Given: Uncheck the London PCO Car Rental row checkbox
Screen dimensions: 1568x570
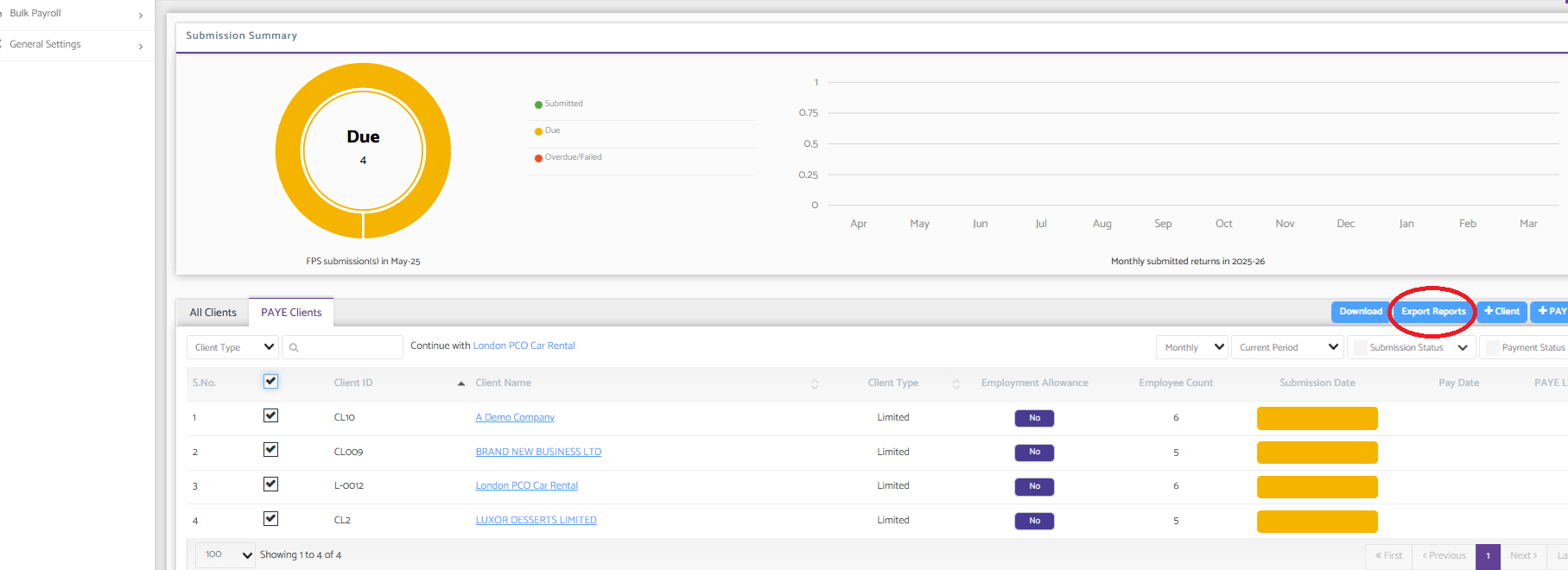Looking at the screenshot, I should tap(270, 484).
